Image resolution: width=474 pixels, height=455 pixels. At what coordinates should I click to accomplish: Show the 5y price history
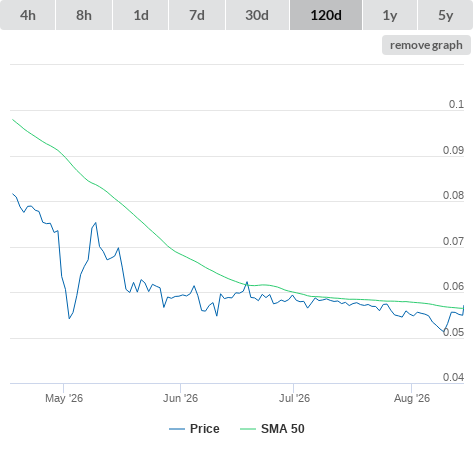(445, 15)
